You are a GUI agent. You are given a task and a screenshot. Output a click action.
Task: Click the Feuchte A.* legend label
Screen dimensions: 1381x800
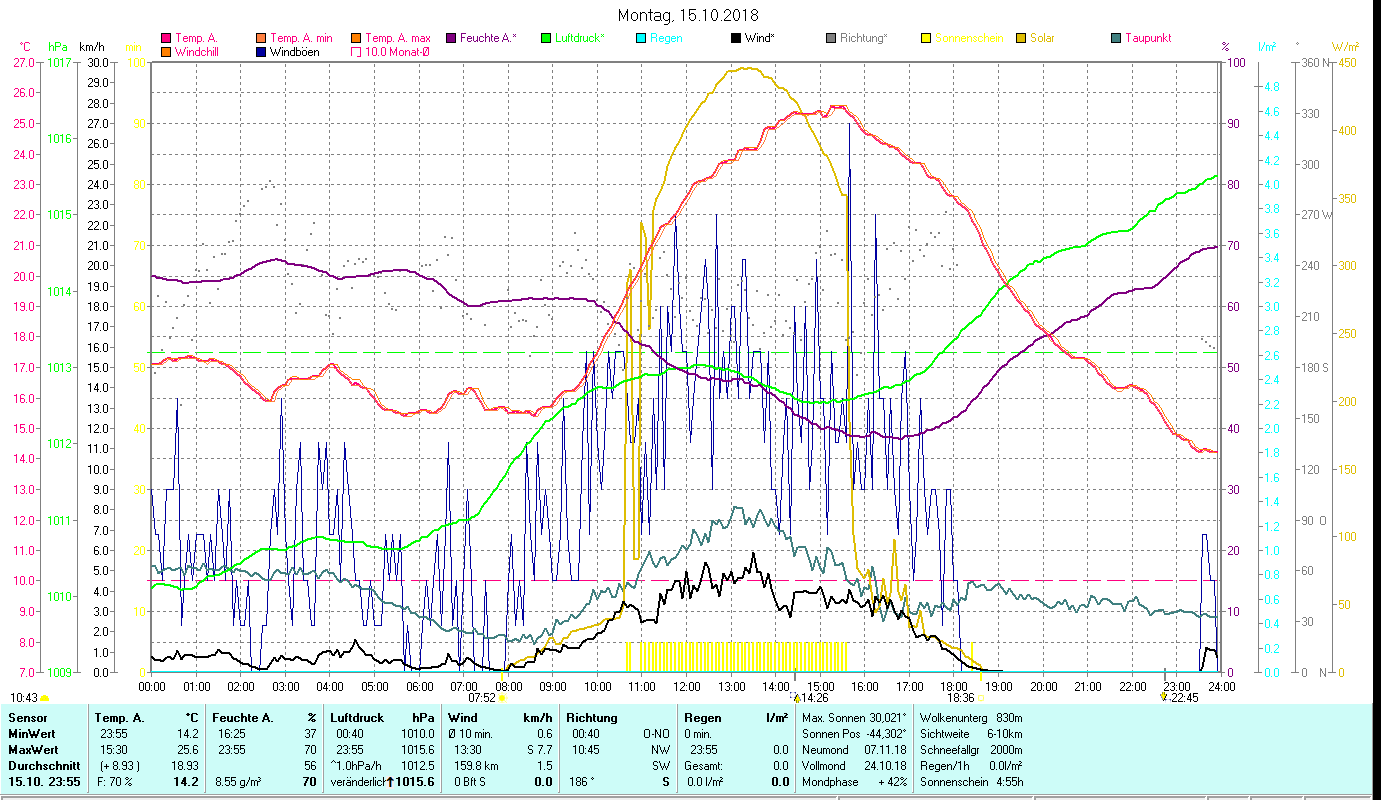coord(488,38)
